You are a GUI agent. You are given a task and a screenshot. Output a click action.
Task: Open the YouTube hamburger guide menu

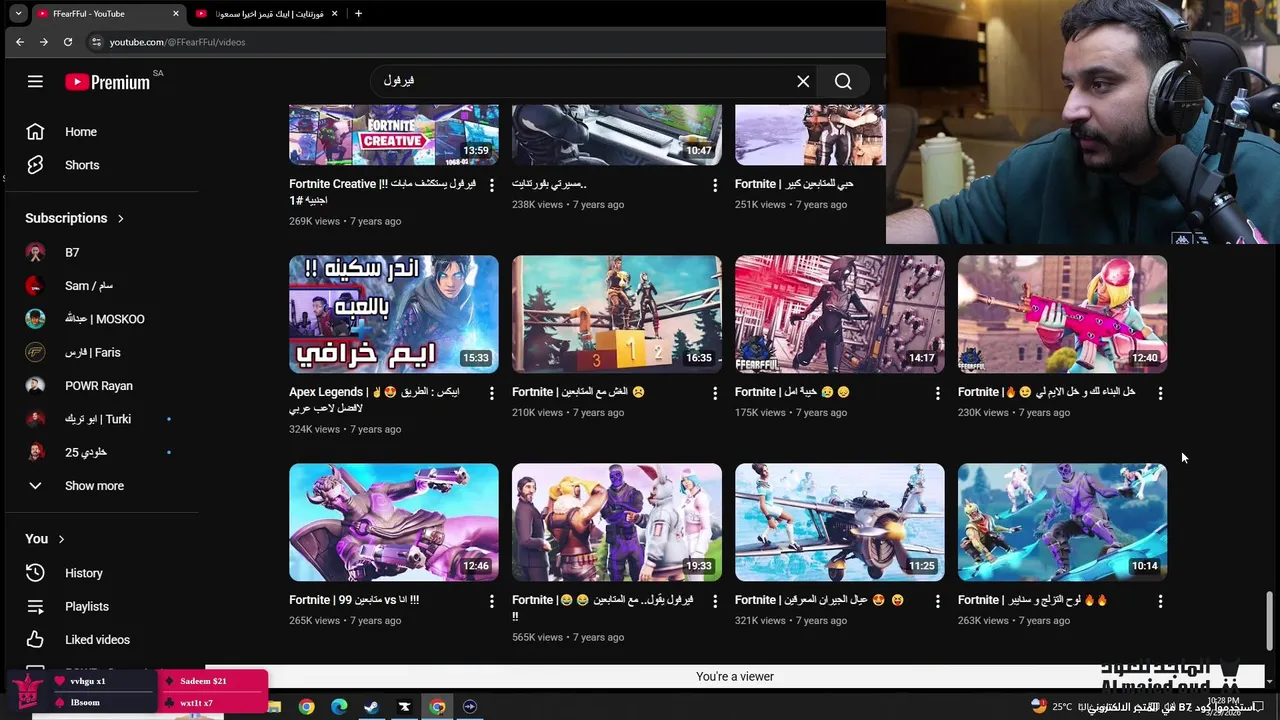[35, 82]
